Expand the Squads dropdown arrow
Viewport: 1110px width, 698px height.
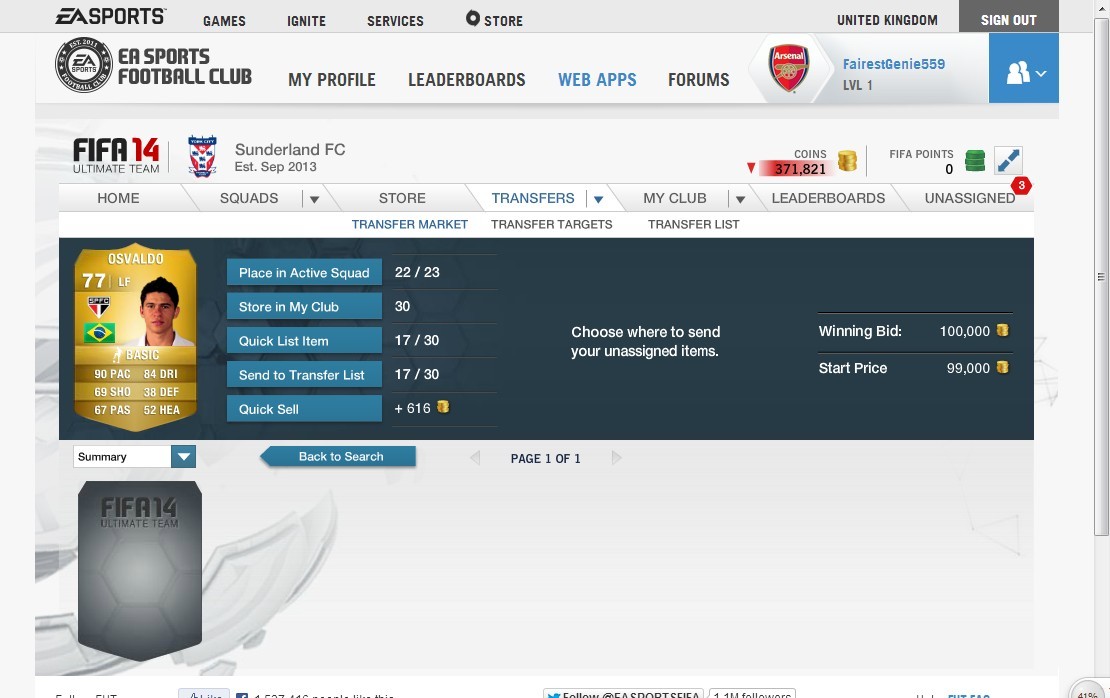(314, 199)
